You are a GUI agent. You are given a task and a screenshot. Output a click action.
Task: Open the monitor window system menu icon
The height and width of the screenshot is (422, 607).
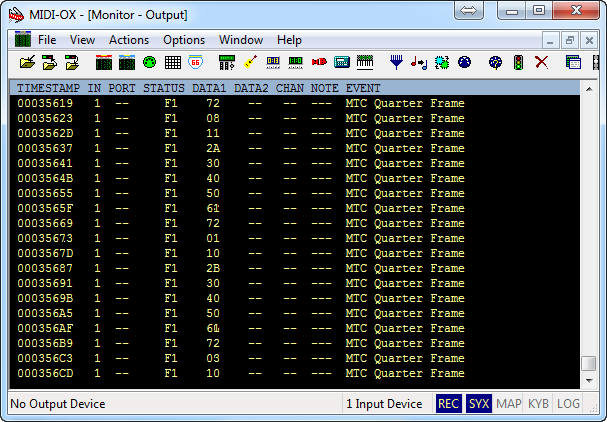click(22, 40)
